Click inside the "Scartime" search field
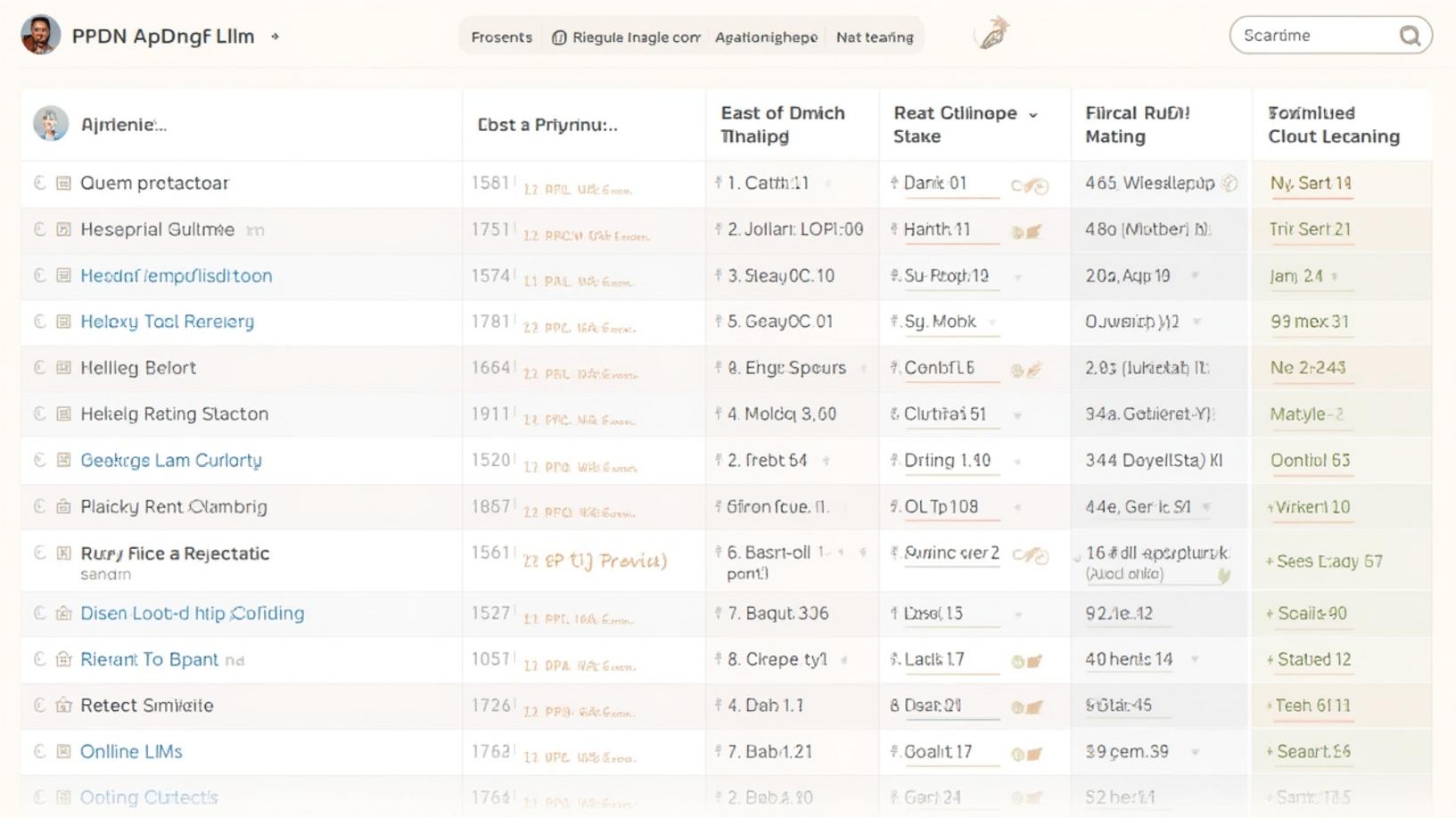This screenshot has height=818, width=1456. [1311, 35]
